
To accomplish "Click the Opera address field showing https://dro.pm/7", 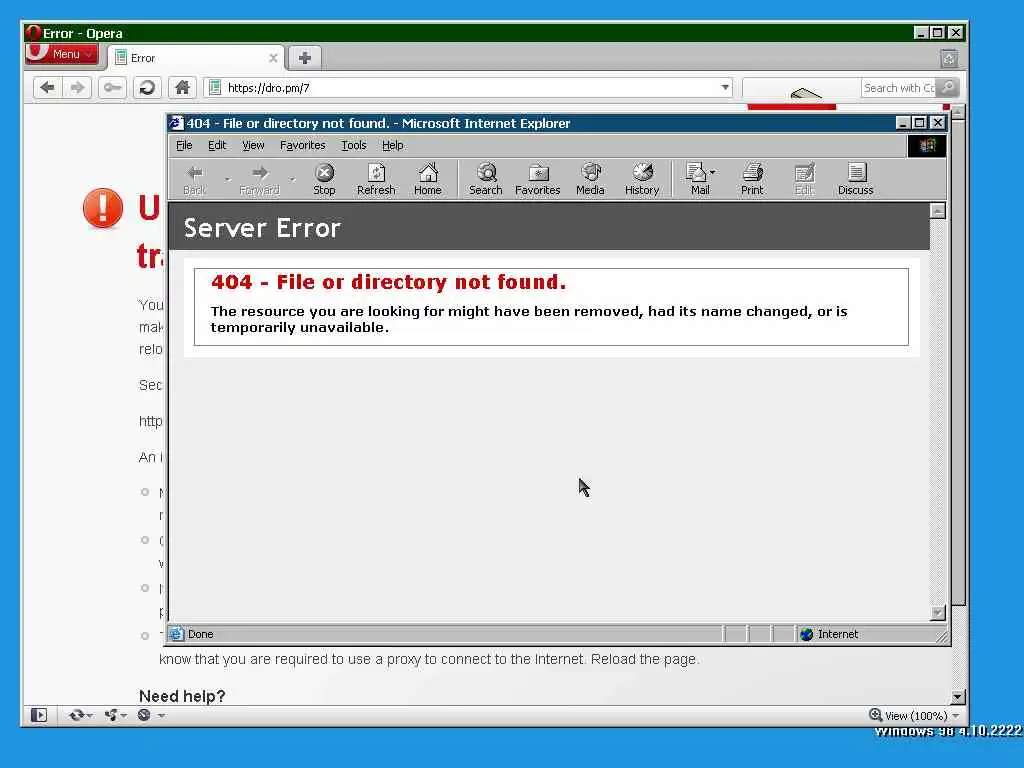I will point(467,88).
